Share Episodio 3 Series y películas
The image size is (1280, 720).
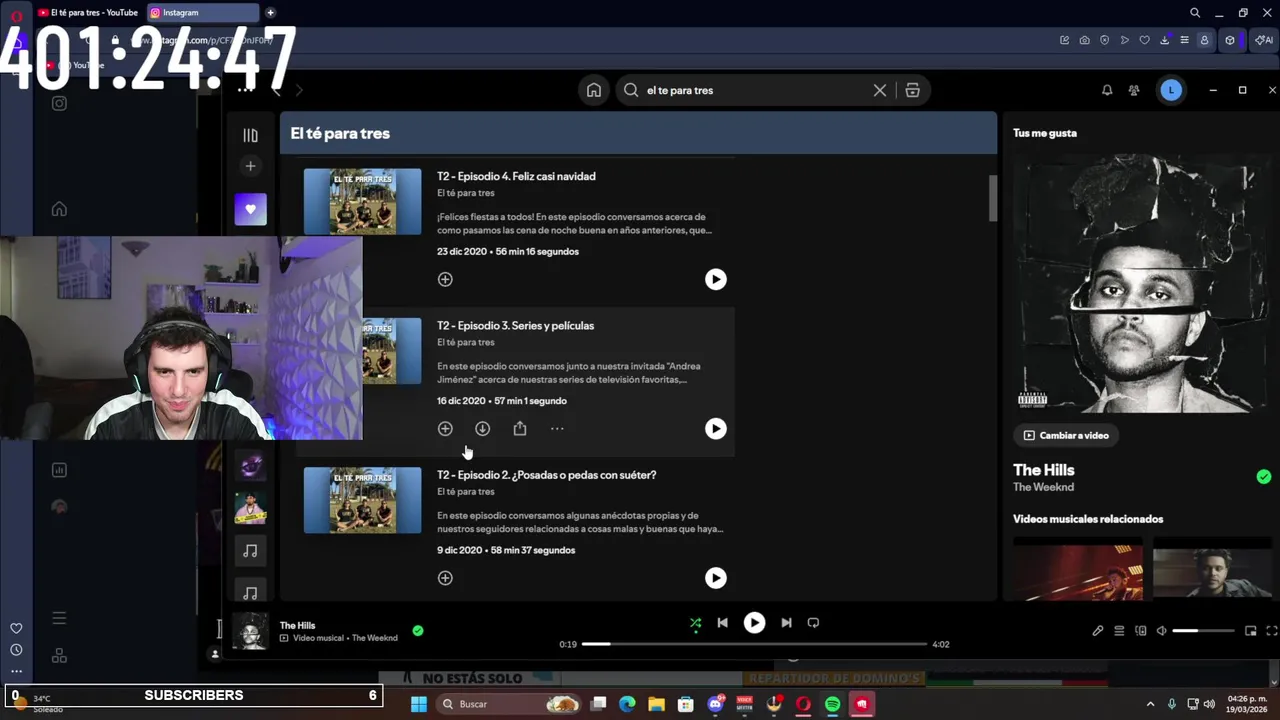pyautogui.click(x=520, y=428)
